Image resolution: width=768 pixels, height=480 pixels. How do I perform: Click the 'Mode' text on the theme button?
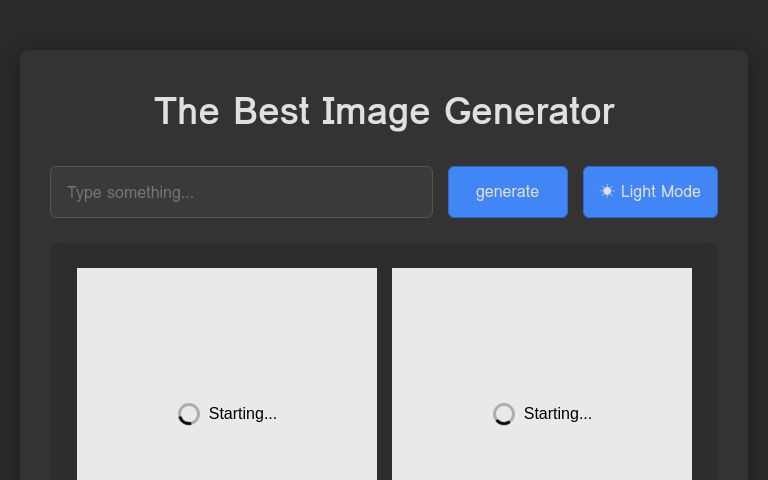(x=681, y=191)
